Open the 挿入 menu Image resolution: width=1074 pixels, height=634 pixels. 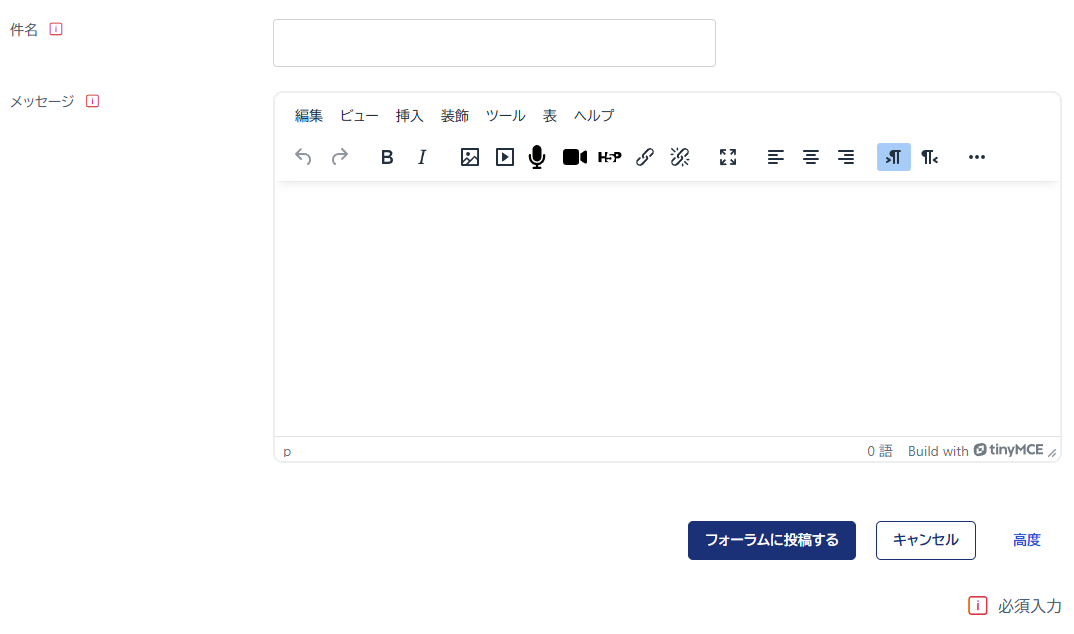tap(409, 115)
